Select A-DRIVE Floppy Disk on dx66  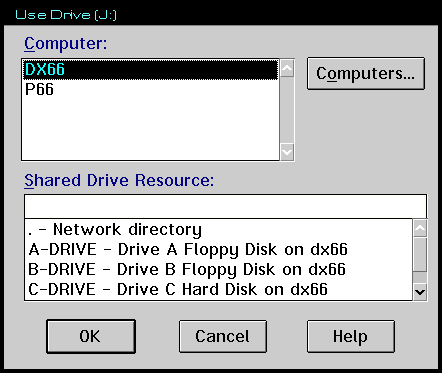pos(218,249)
